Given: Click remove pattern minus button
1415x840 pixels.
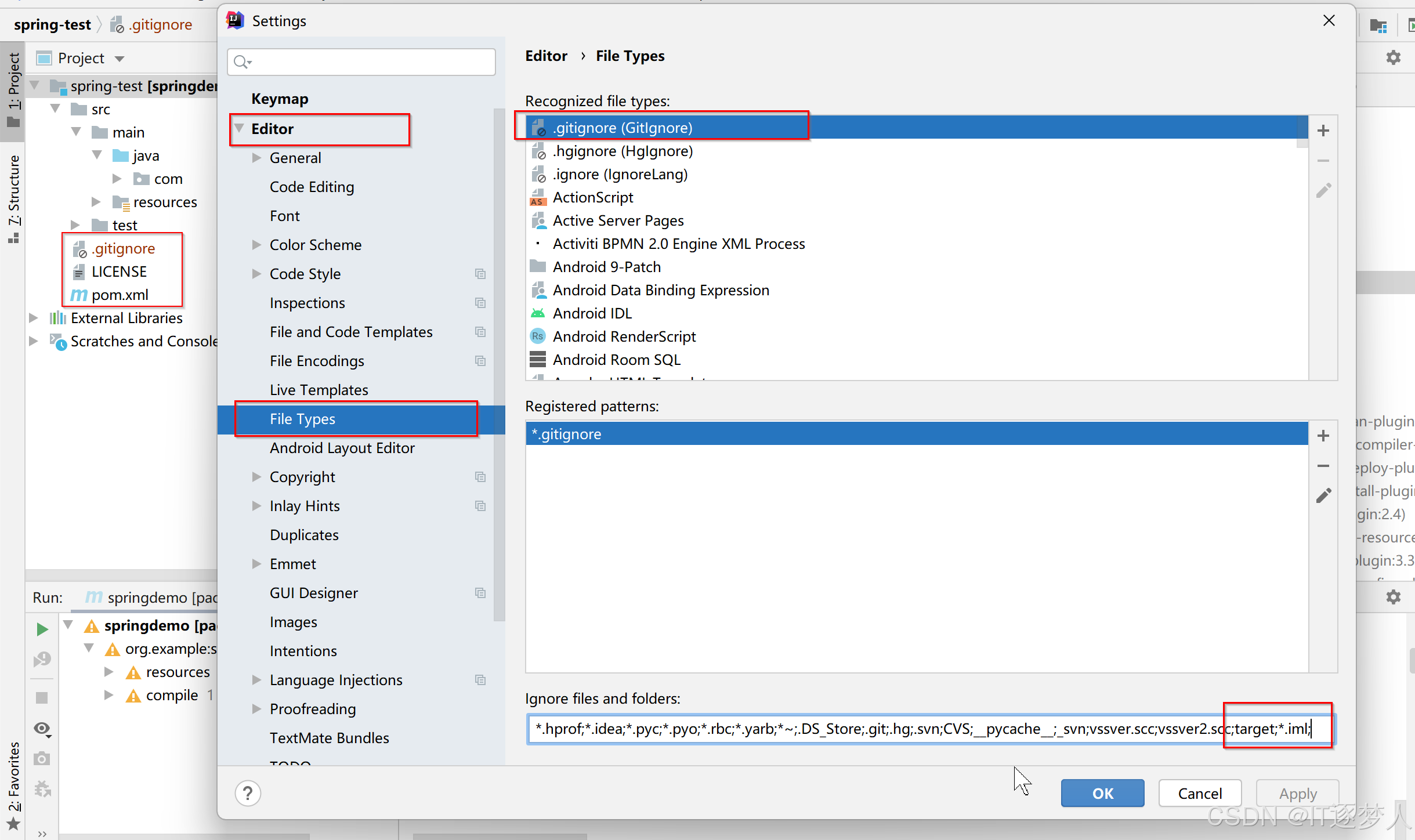Looking at the screenshot, I should pyautogui.click(x=1323, y=466).
